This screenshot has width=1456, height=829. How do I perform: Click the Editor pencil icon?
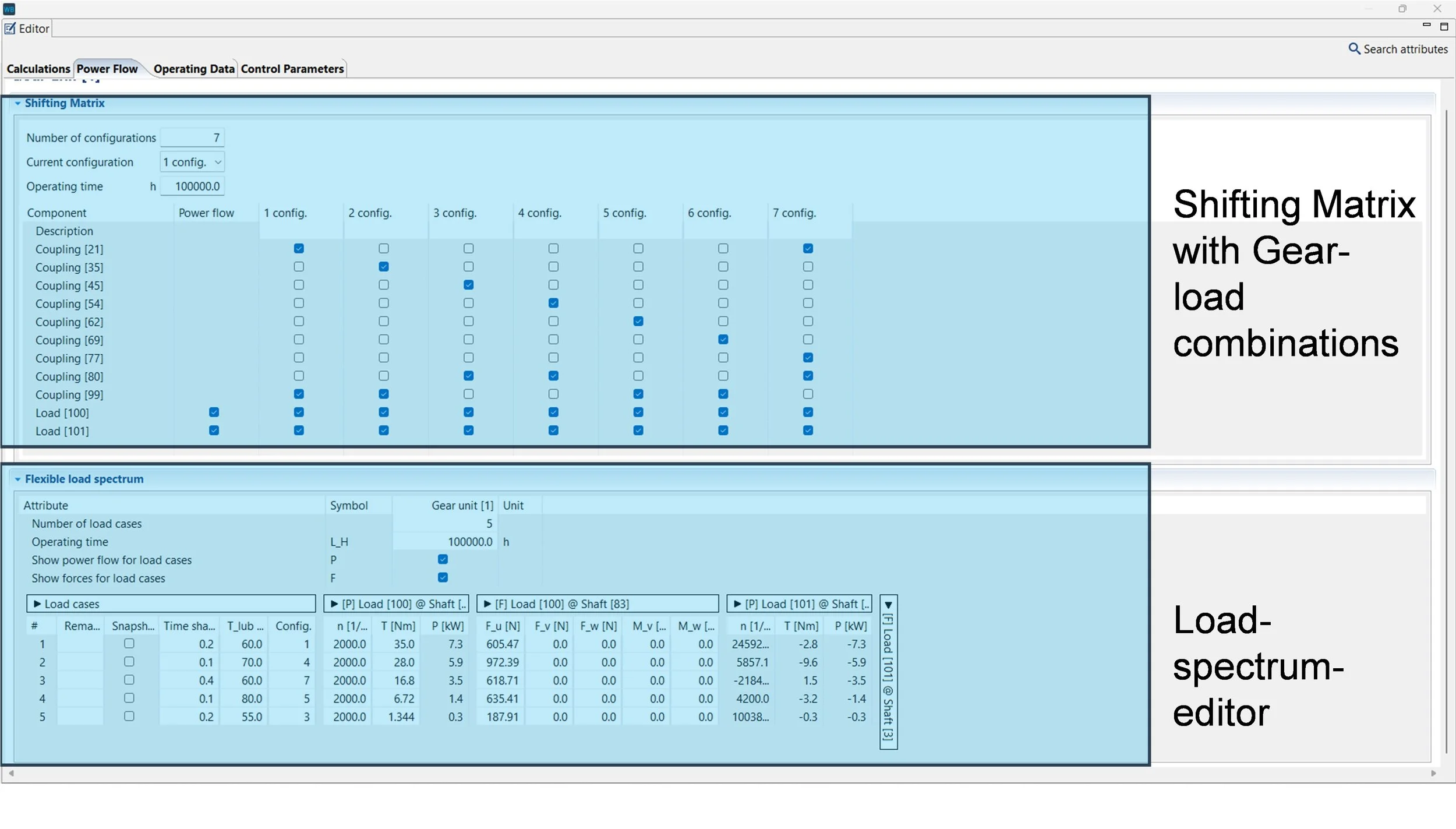click(x=10, y=29)
